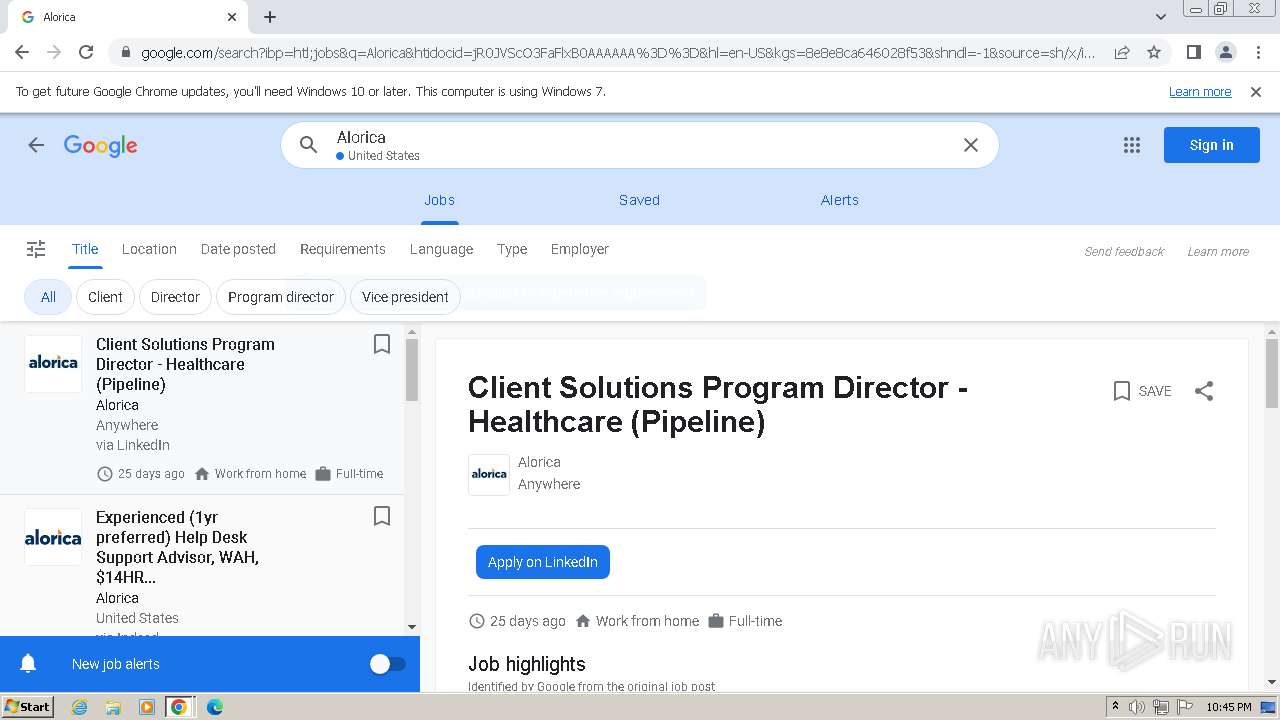Toggle New job alerts switch
This screenshot has width=1280, height=720.
388,664
